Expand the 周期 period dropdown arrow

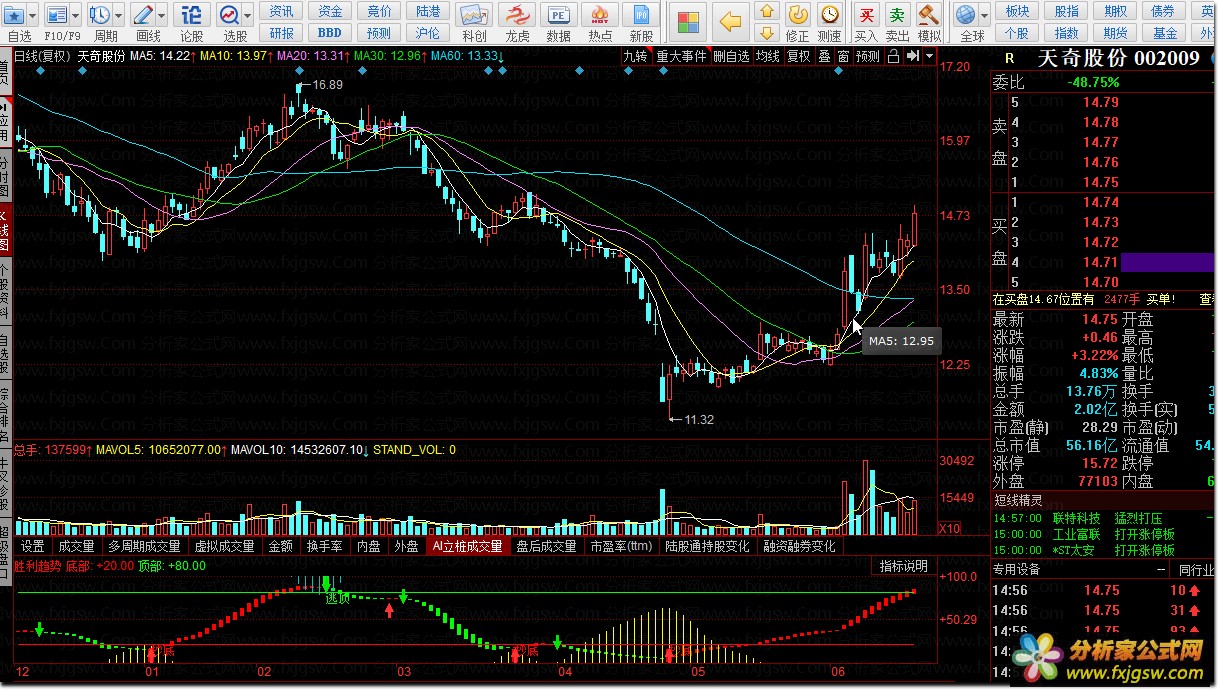(119, 16)
